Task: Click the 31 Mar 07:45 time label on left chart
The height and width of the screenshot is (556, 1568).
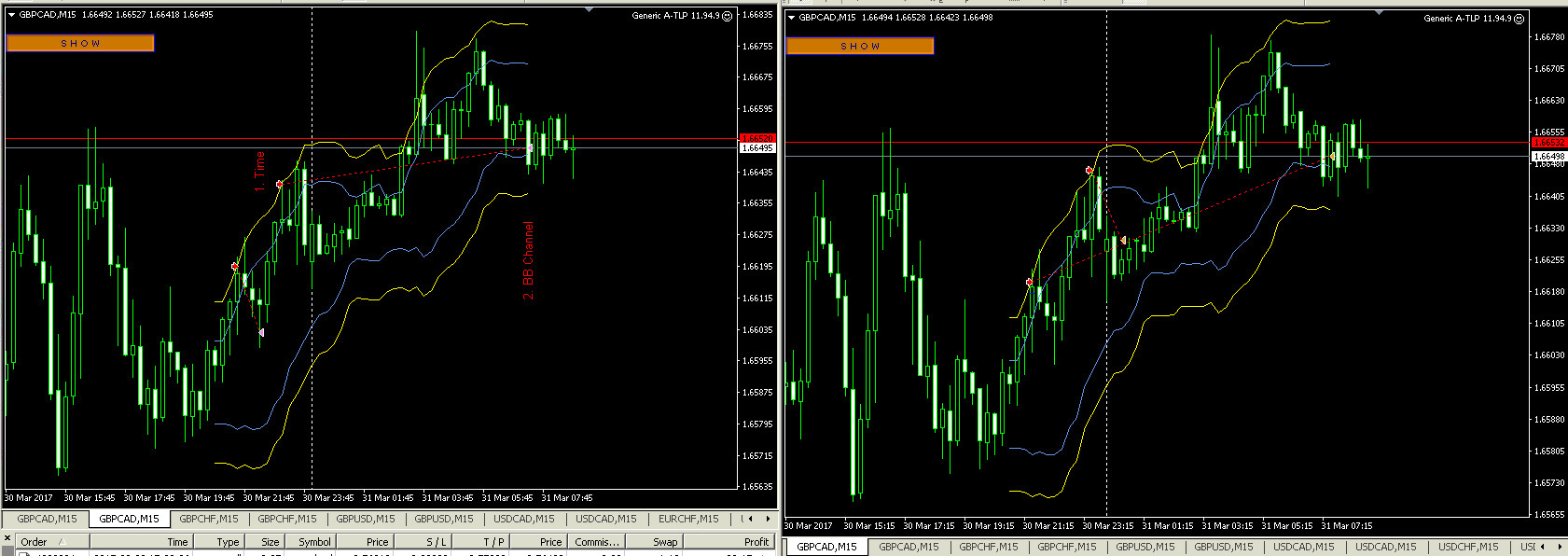Action: 566,497
